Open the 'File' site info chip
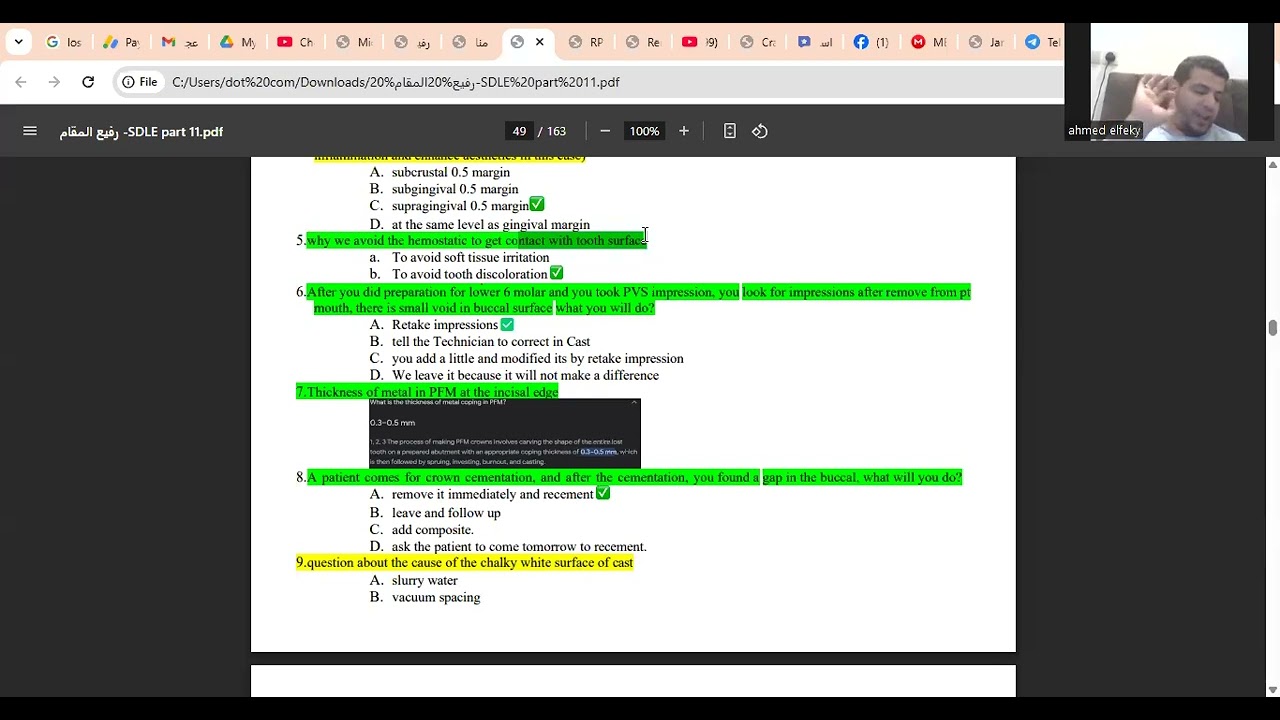Image resolution: width=1280 pixels, height=720 pixels. 140,82
